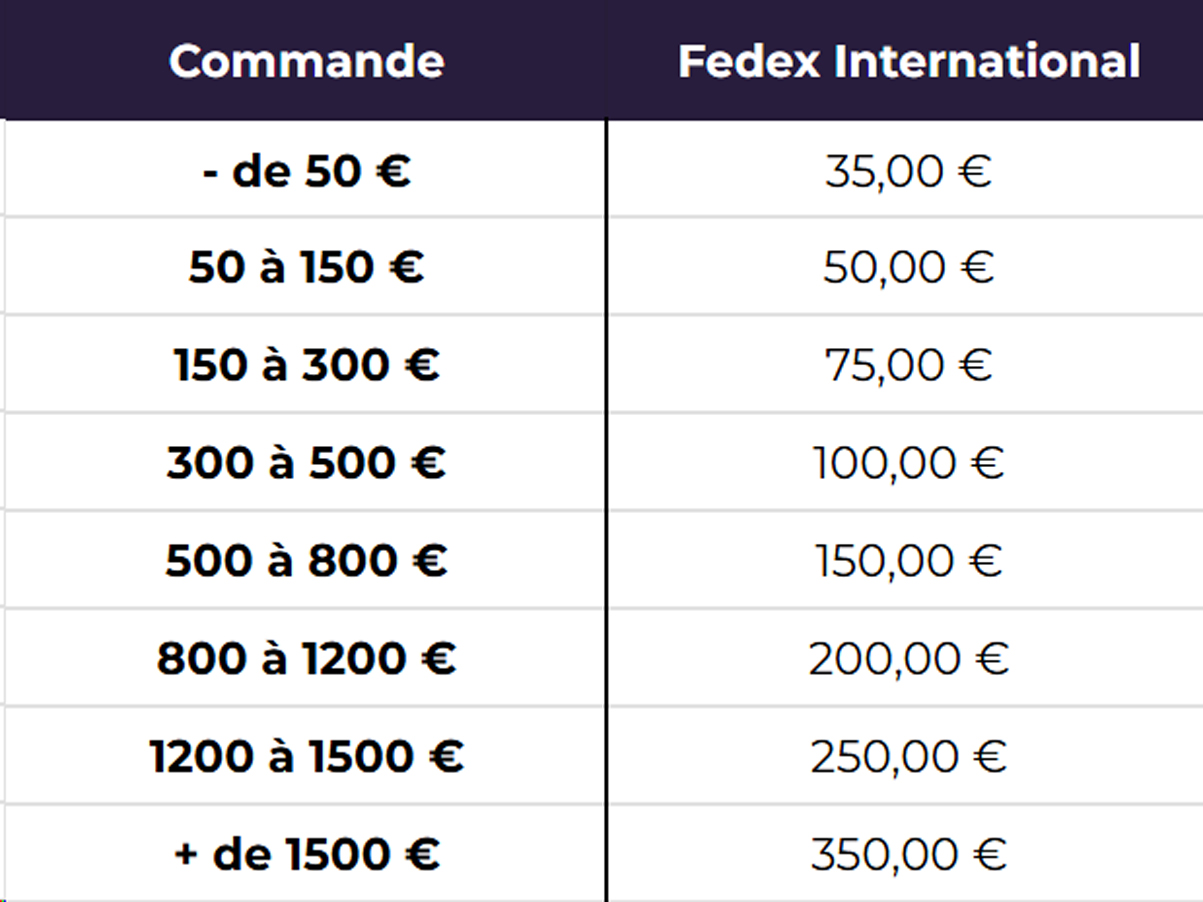Click the 200,00 € shipping price
Image resolution: width=1203 pixels, height=902 pixels.
point(908,658)
